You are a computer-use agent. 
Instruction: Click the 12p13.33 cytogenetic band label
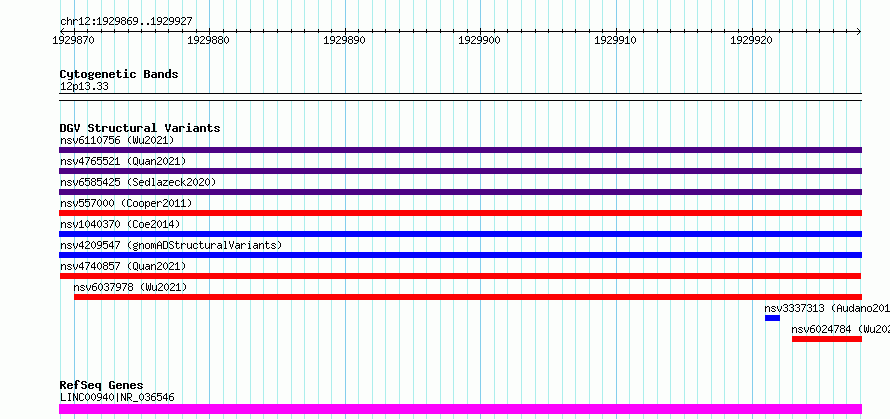tap(84, 87)
